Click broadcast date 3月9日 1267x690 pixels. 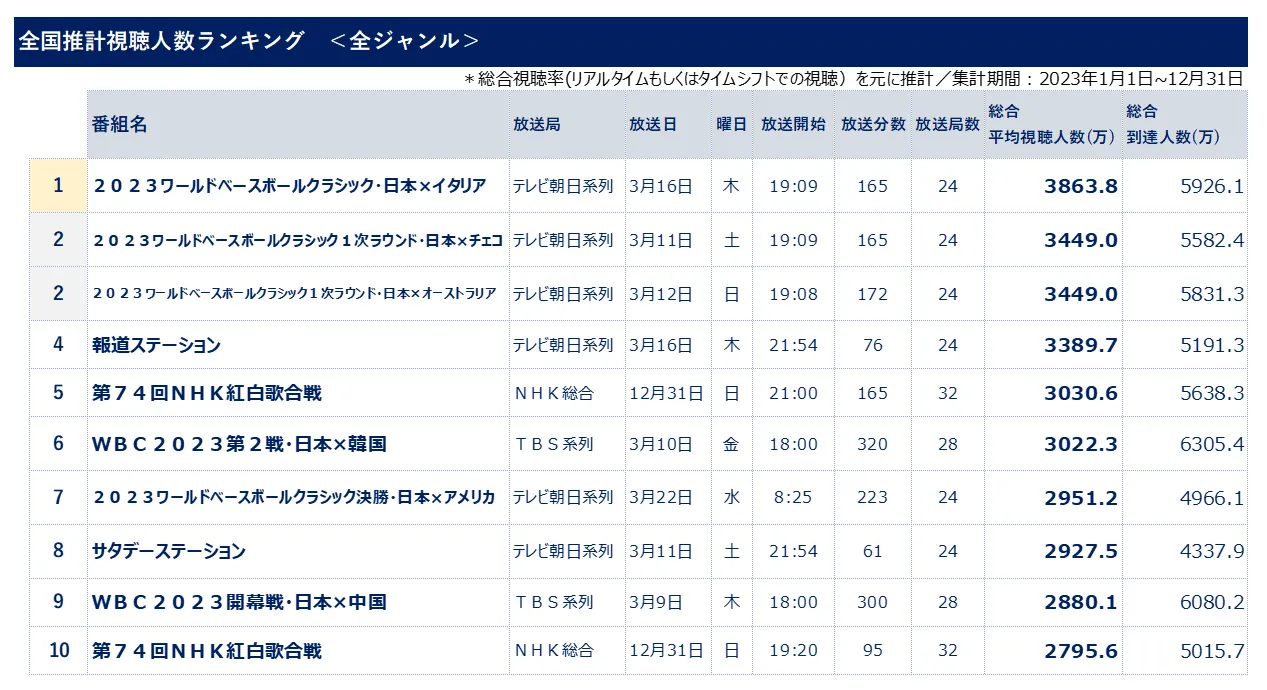(x=657, y=602)
